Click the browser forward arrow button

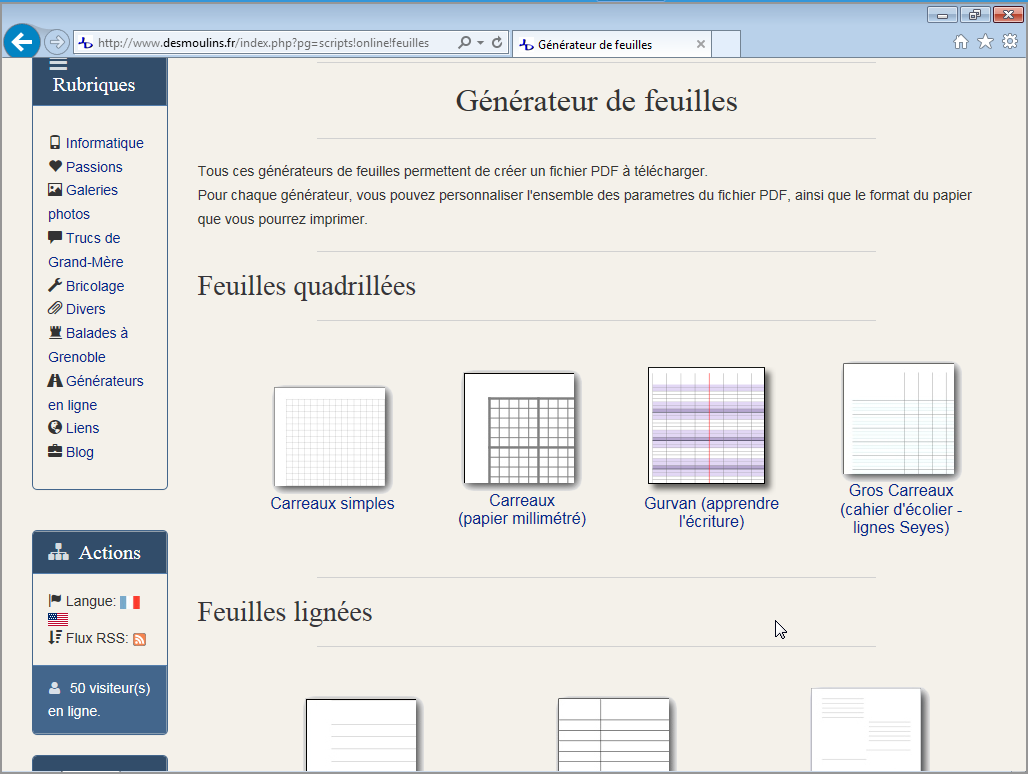click(57, 43)
